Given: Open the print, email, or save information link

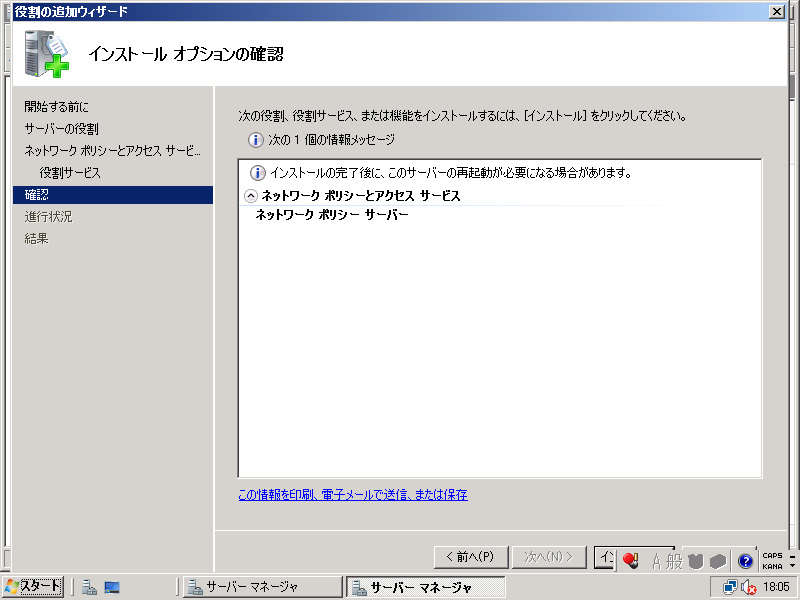Looking at the screenshot, I should [352, 494].
